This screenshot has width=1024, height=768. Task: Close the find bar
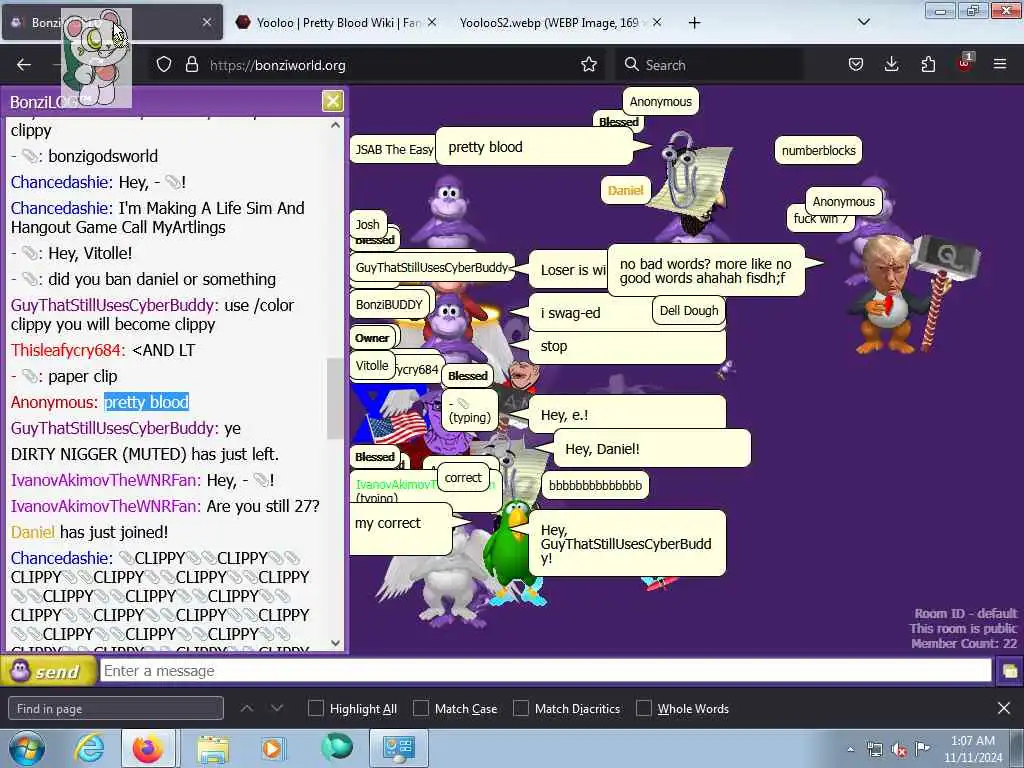coord(1004,708)
